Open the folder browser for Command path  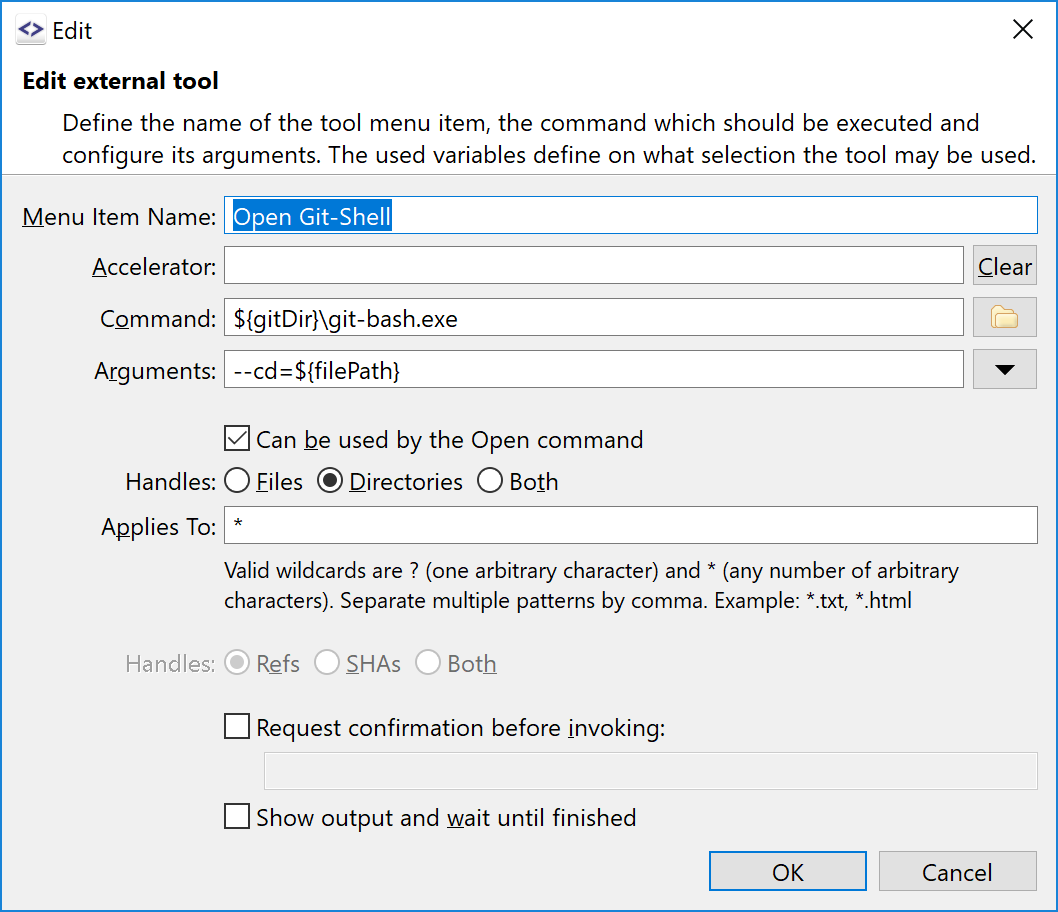click(1004, 317)
